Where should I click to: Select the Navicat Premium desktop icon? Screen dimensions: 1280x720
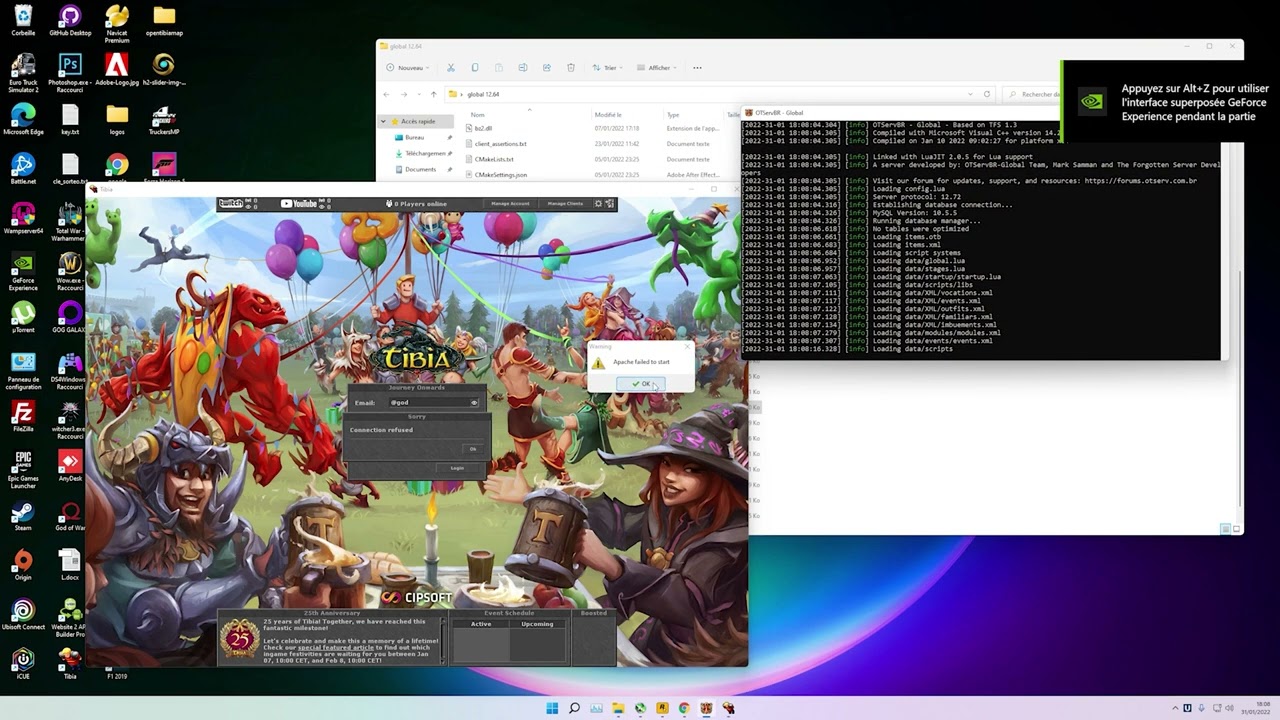(117, 24)
